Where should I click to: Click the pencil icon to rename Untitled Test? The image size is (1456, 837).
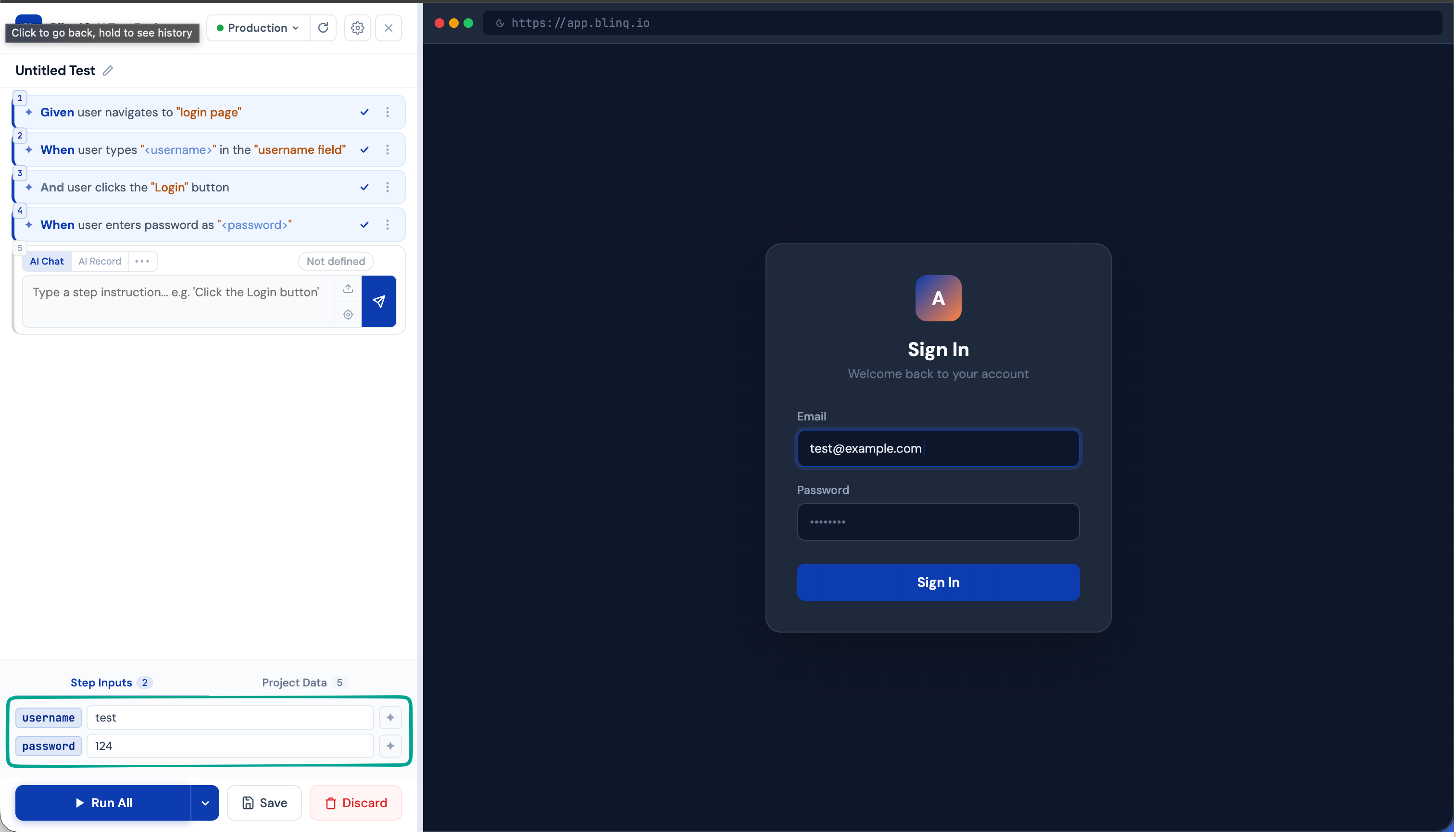tap(107, 71)
